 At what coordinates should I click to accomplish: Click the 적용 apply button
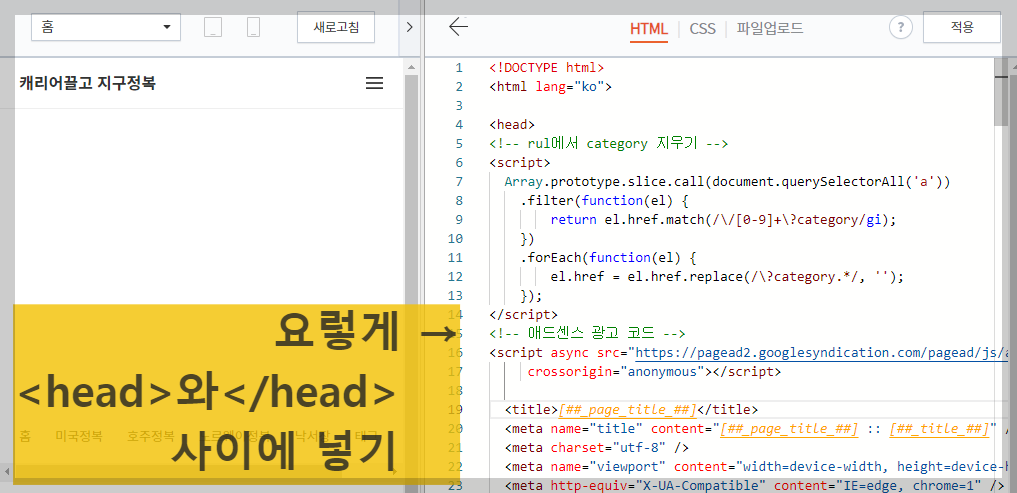962,27
